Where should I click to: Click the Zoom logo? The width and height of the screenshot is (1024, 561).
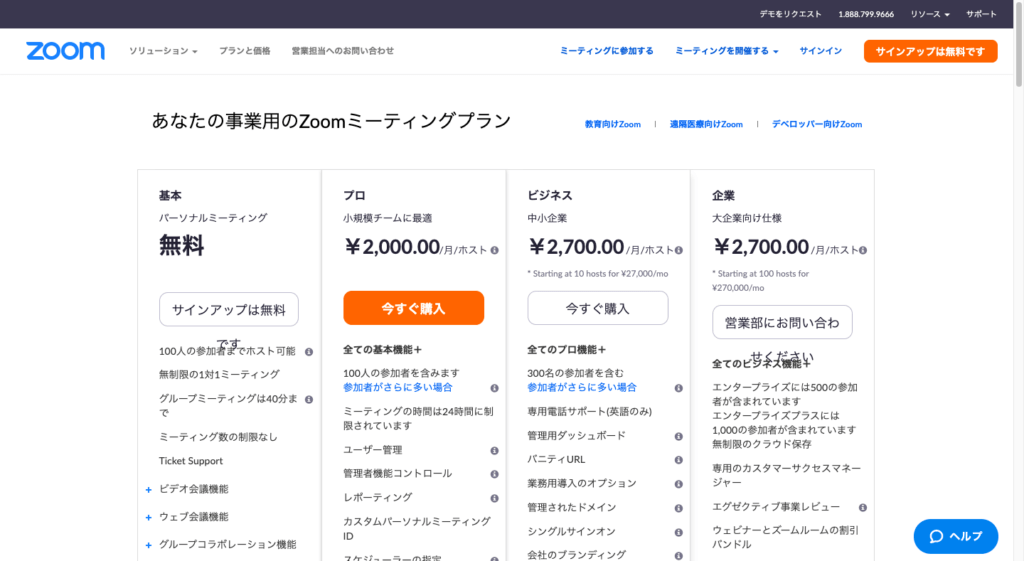coord(65,51)
